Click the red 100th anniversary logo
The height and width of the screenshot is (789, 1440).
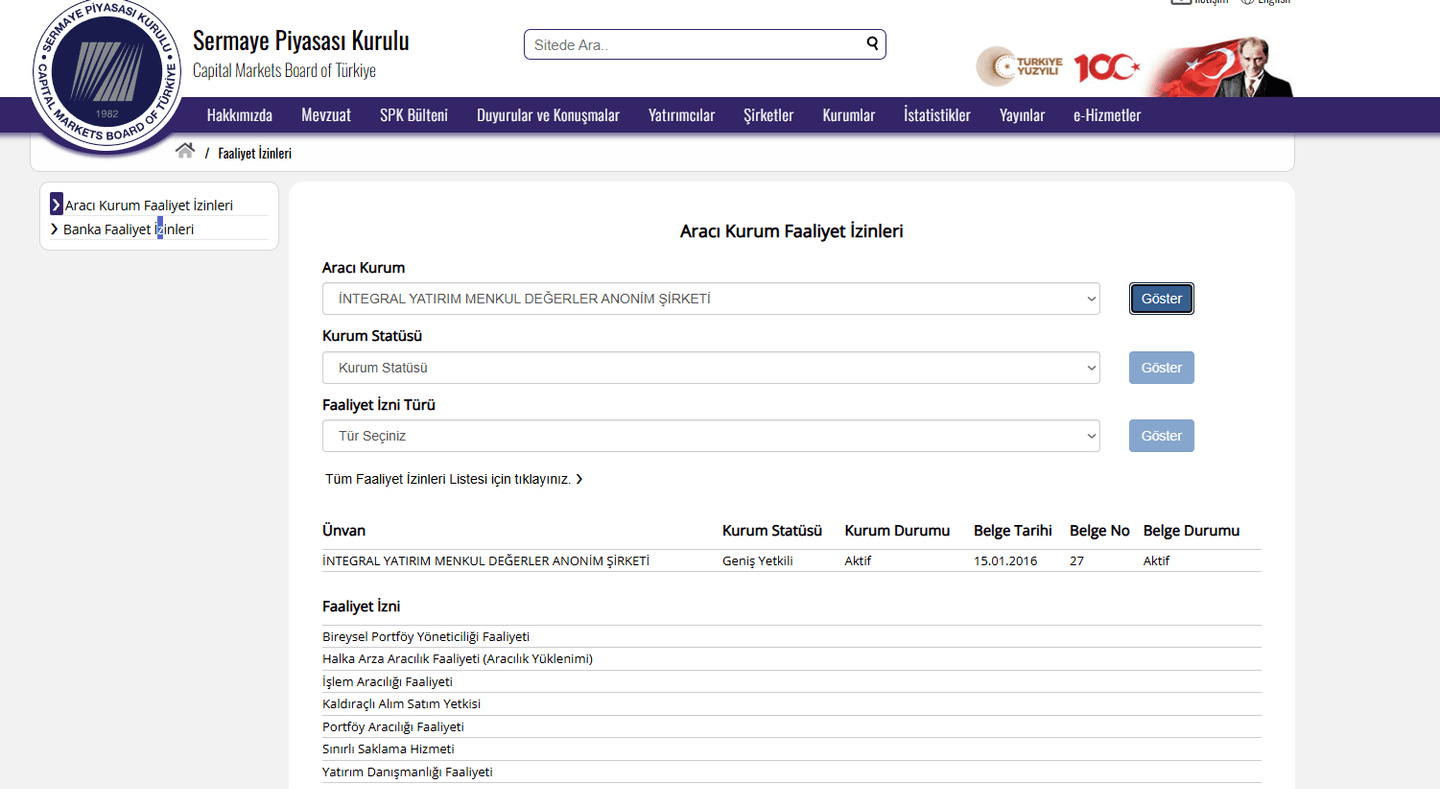[1106, 68]
